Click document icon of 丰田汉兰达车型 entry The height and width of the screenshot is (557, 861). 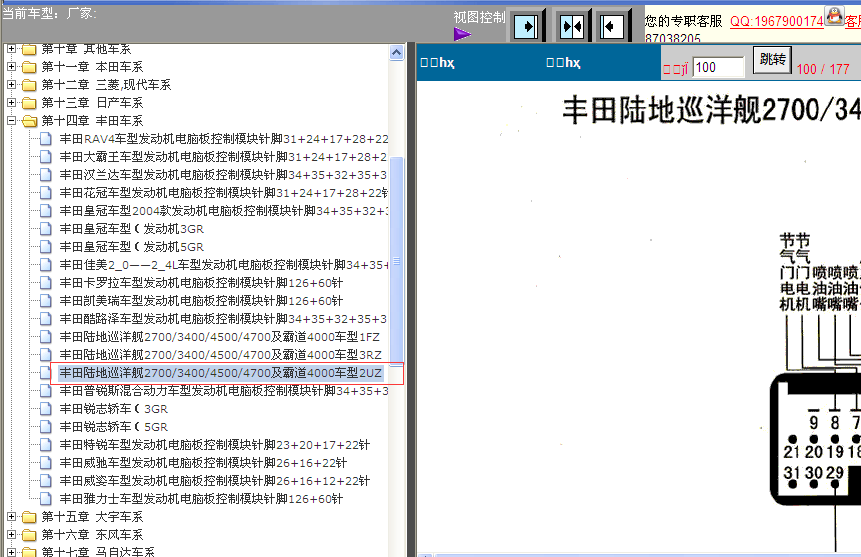click(x=46, y=175)
